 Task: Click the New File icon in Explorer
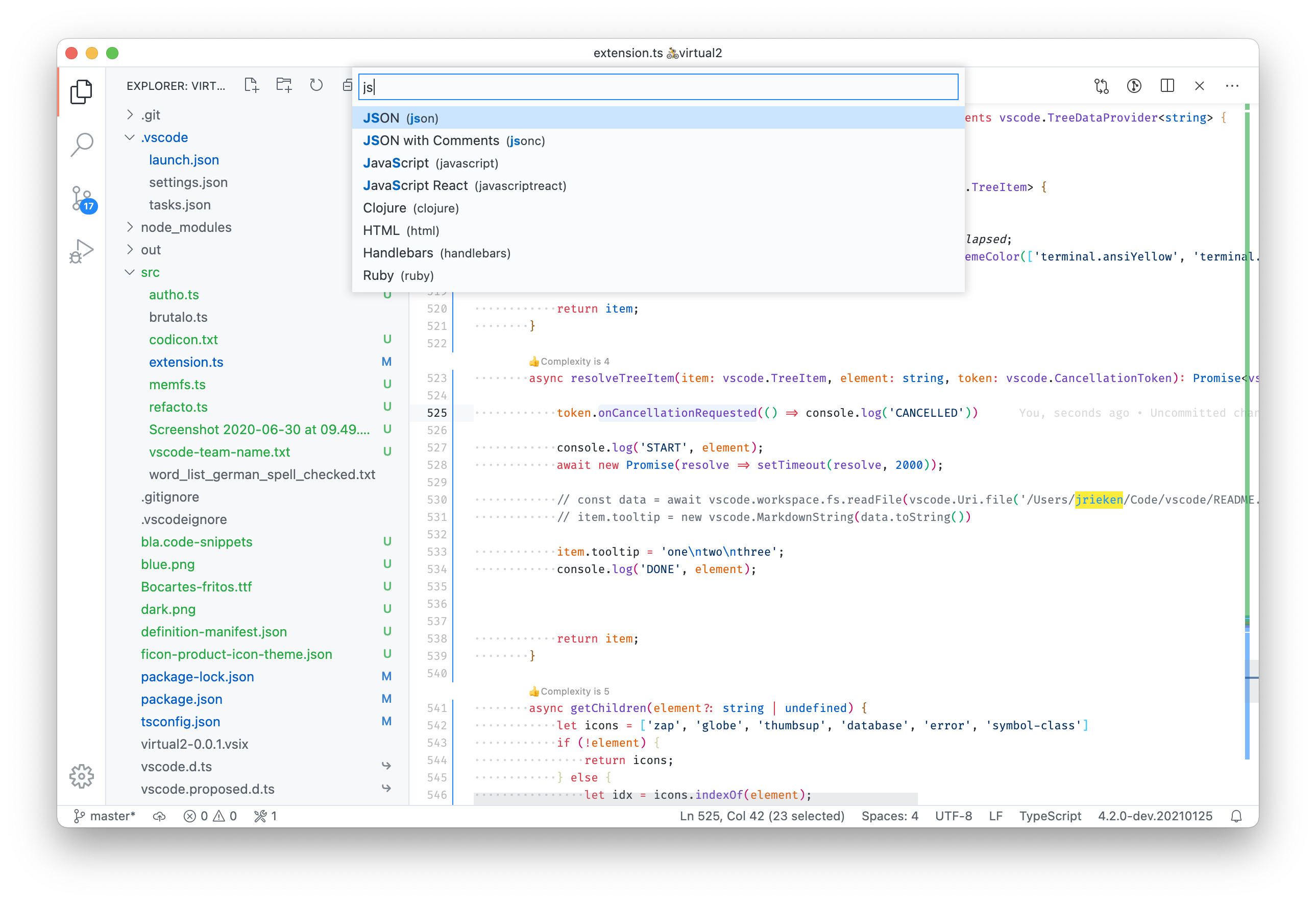coord(252,84)
